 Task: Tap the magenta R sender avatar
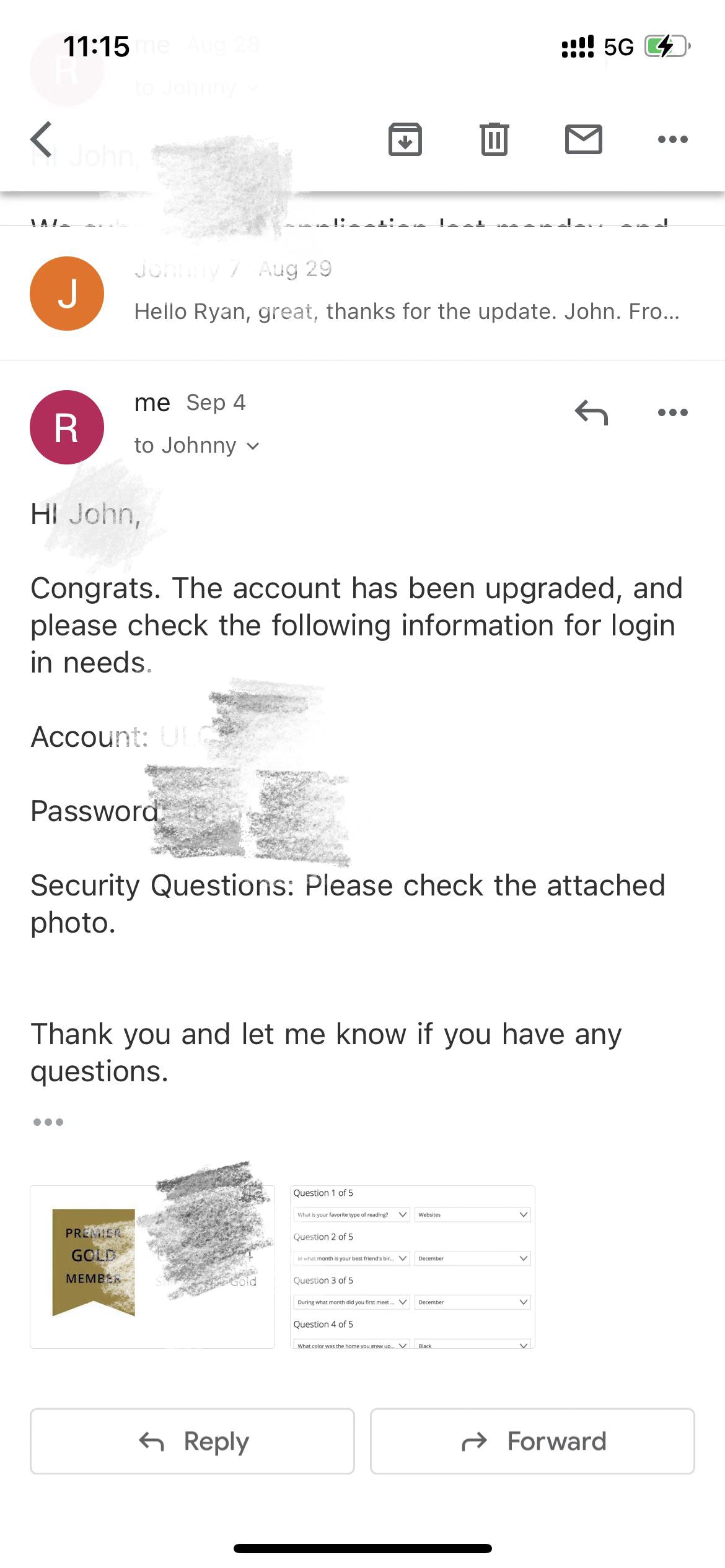(x=67, y=427)
